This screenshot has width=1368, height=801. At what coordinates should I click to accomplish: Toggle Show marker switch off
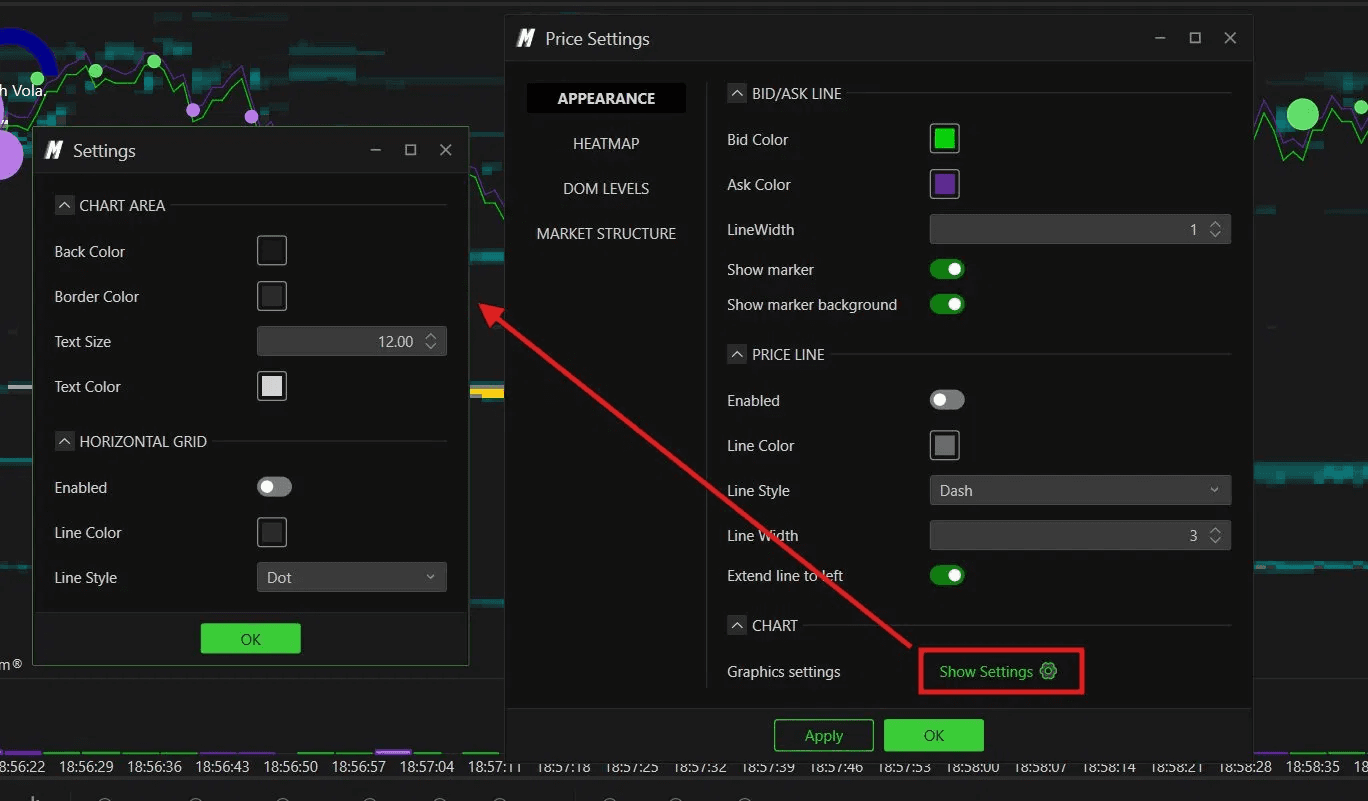point(947,269)
